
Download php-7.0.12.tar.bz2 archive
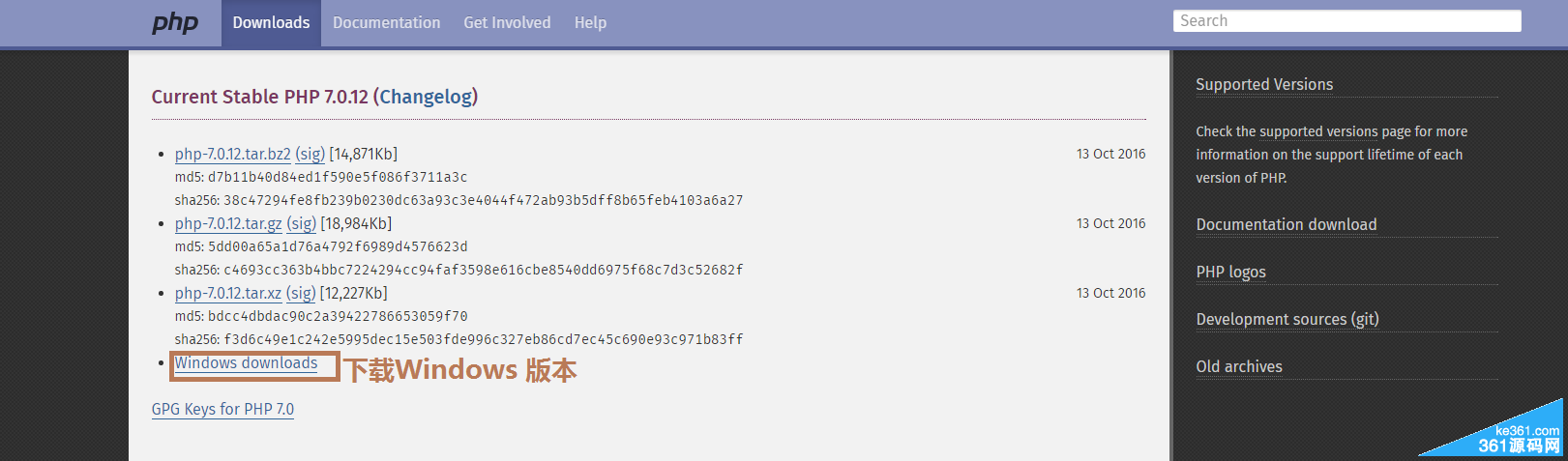click(232, 154)
